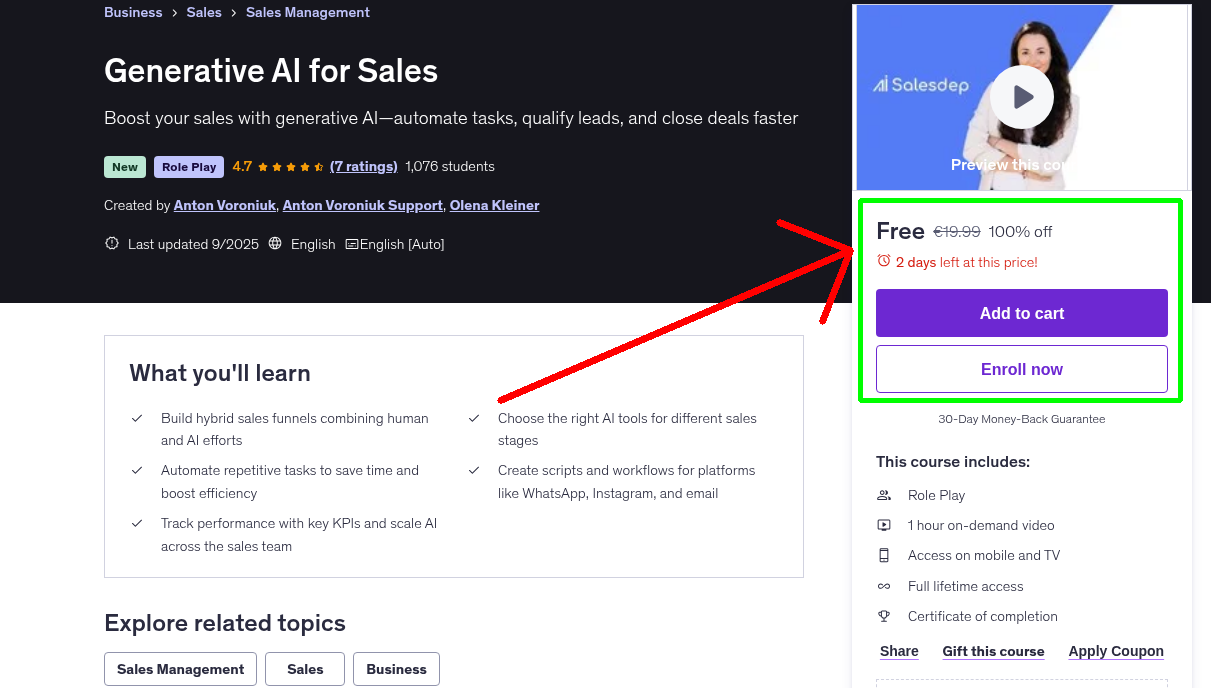Open Anton Voroniuk instructor profile
Image resolution: width=1211 pixels, height=688 pixels.
(x=224, y=205)
